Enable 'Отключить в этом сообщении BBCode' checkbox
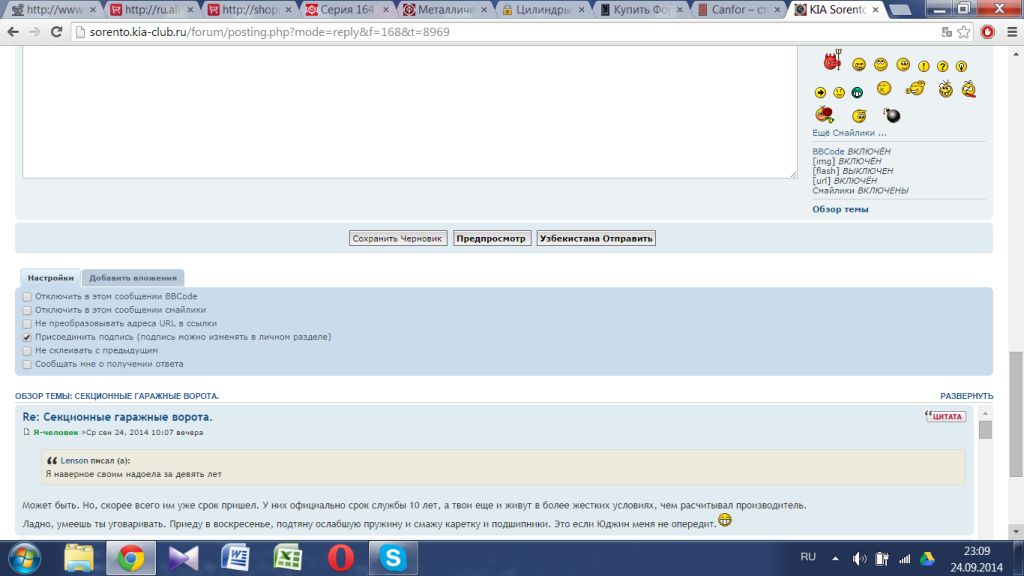 [27, 297]
